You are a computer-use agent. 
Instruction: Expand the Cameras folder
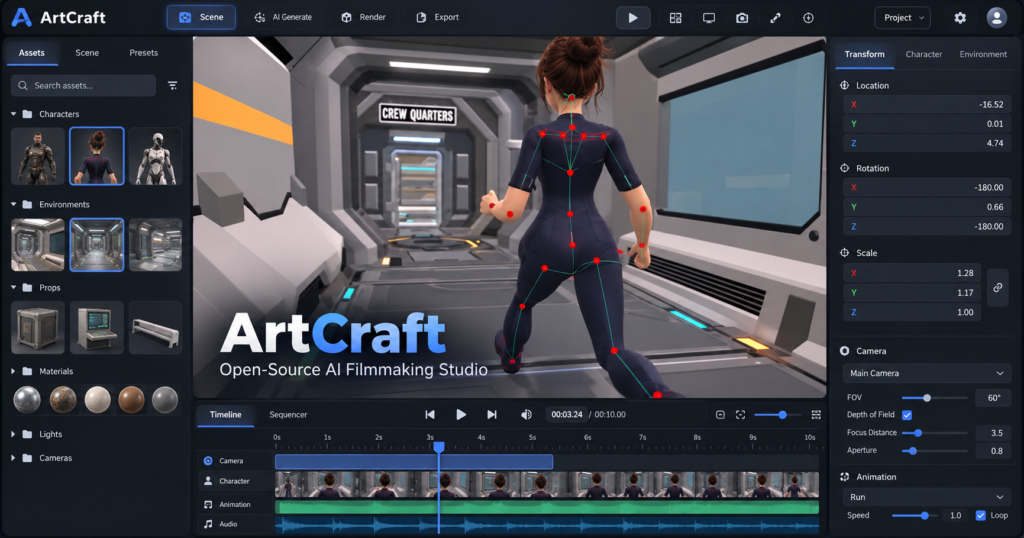[14, 458]
